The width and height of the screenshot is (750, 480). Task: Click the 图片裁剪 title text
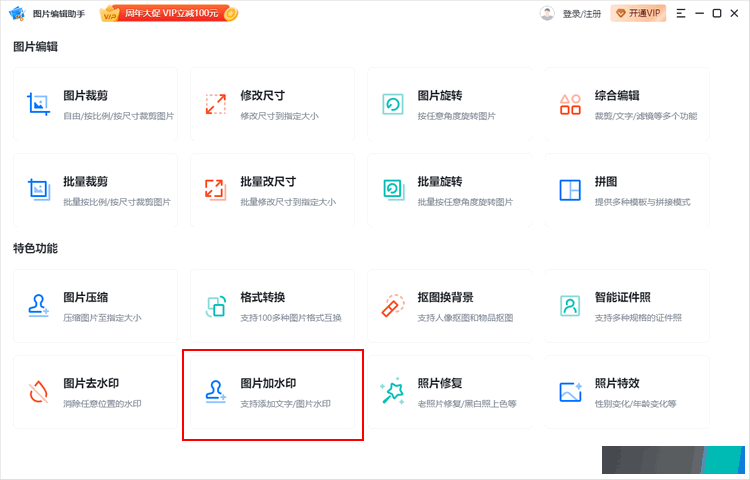pyautogui.click(x=86, y=96)
